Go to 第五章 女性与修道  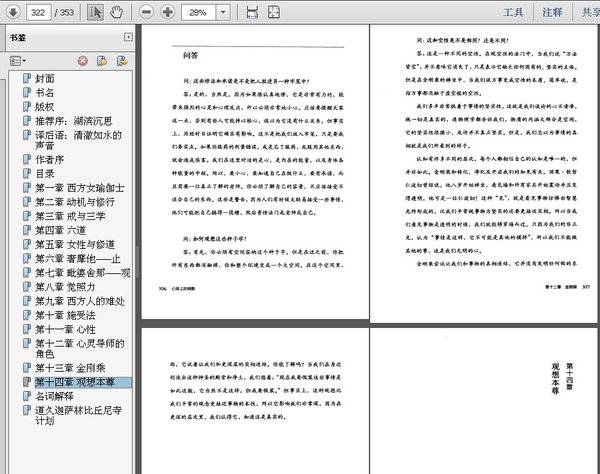[75, 244]
